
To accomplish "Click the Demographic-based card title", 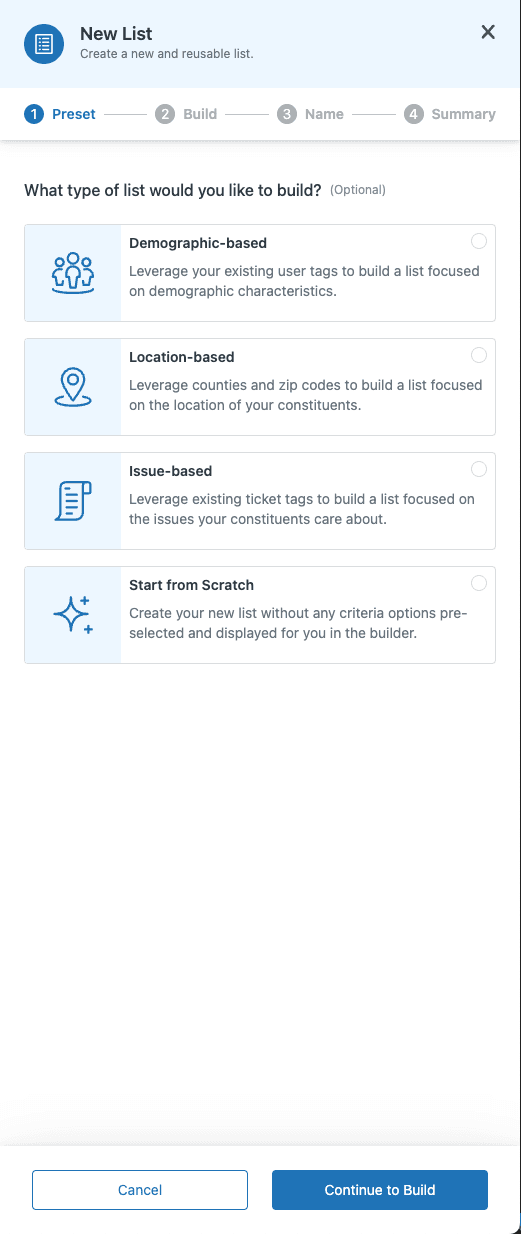I will pos(198,243).
